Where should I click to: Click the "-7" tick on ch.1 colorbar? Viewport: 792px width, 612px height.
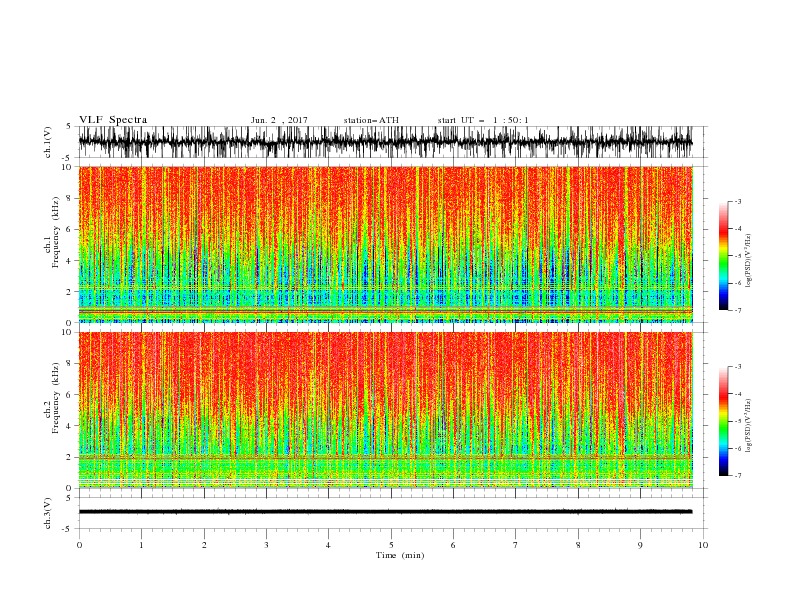click(738, 310)
